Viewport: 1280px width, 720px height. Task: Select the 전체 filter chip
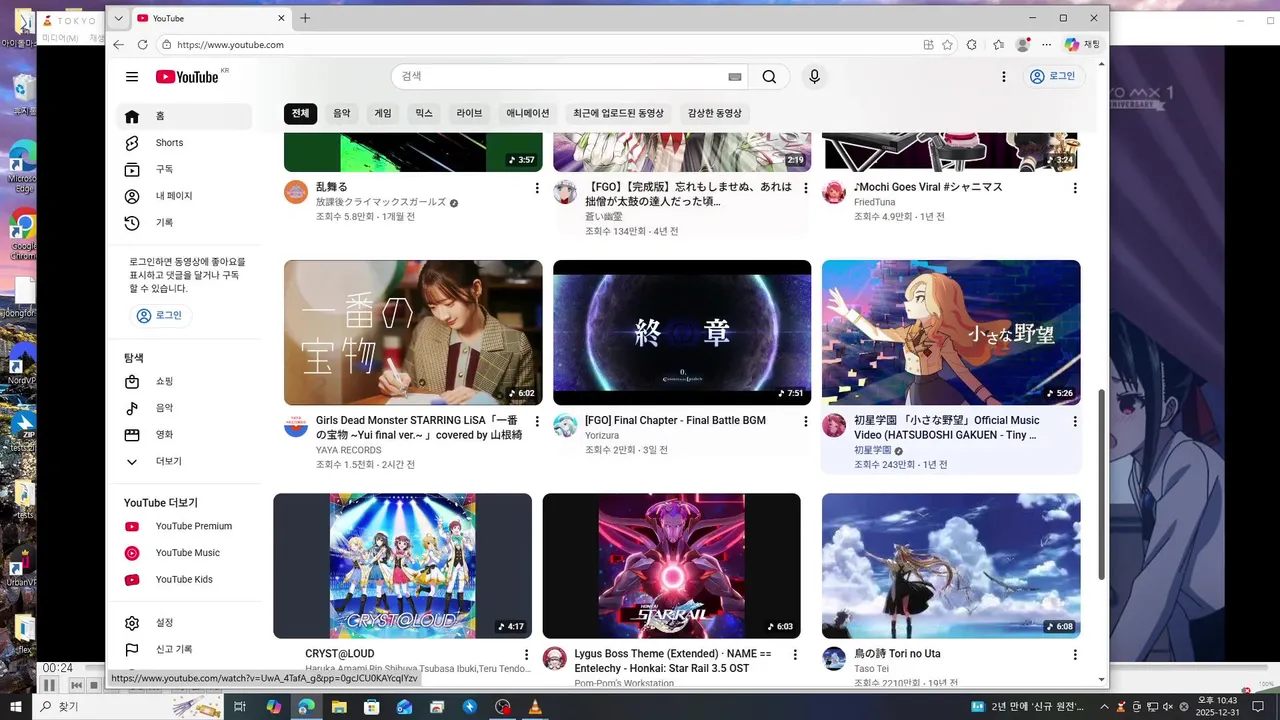click(x=300, y=114)
